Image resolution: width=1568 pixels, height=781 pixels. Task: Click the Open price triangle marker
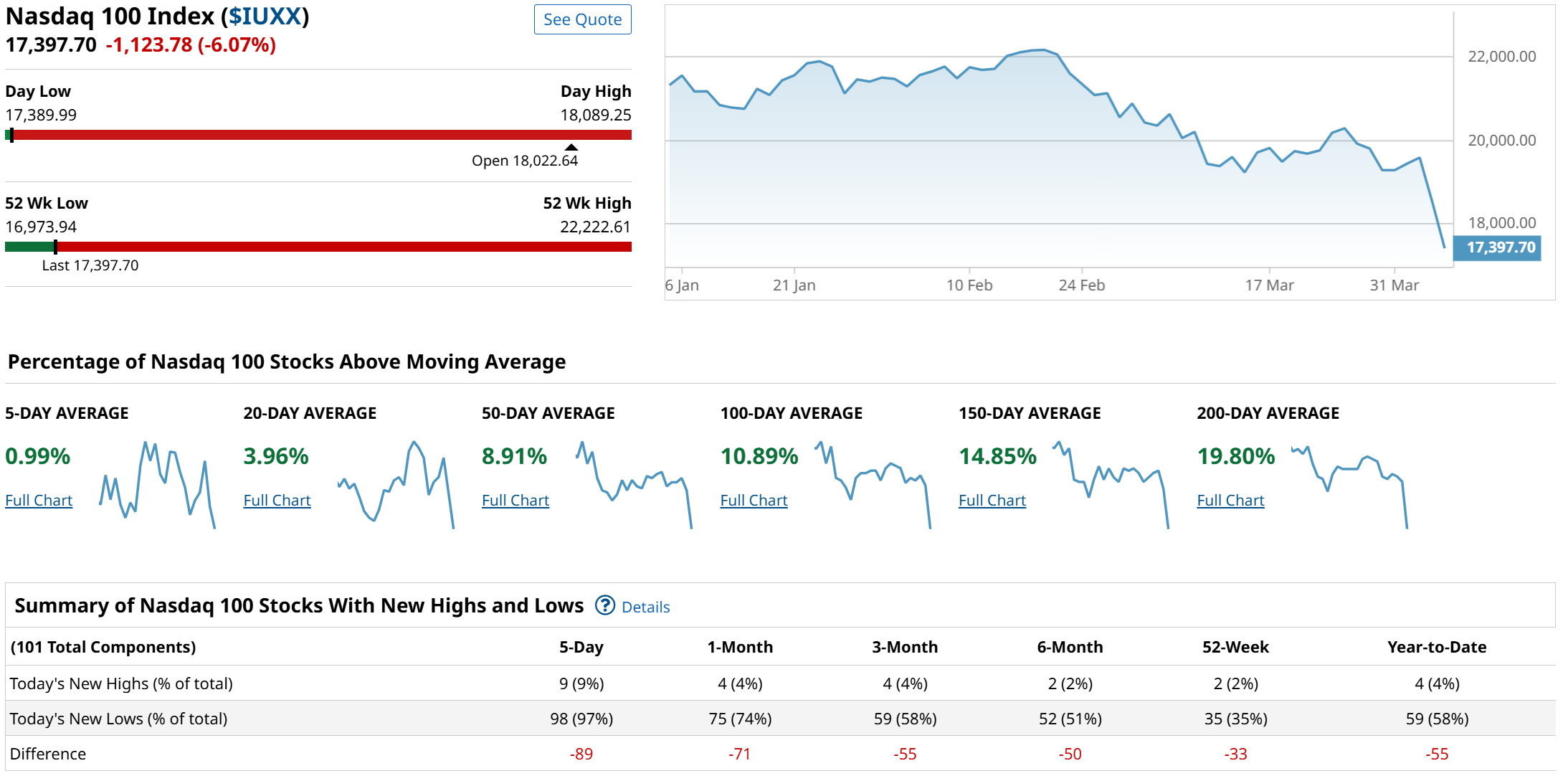click(571, 147)
